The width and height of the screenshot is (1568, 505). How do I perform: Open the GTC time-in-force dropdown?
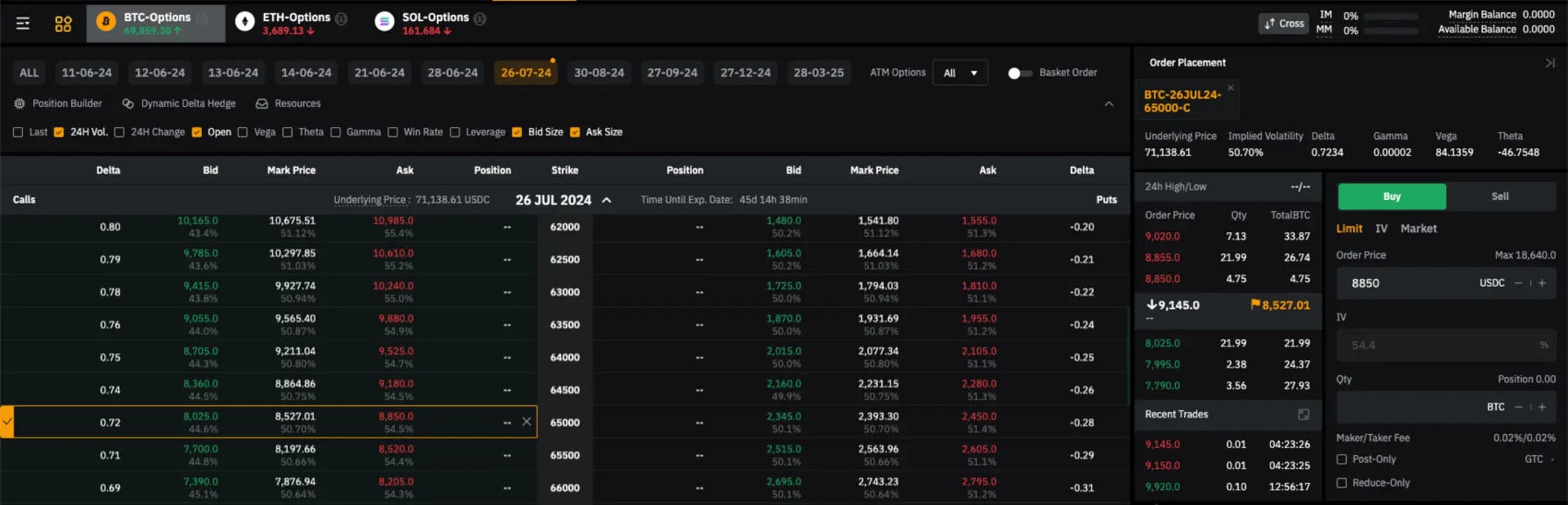(x=1539, y=459)
